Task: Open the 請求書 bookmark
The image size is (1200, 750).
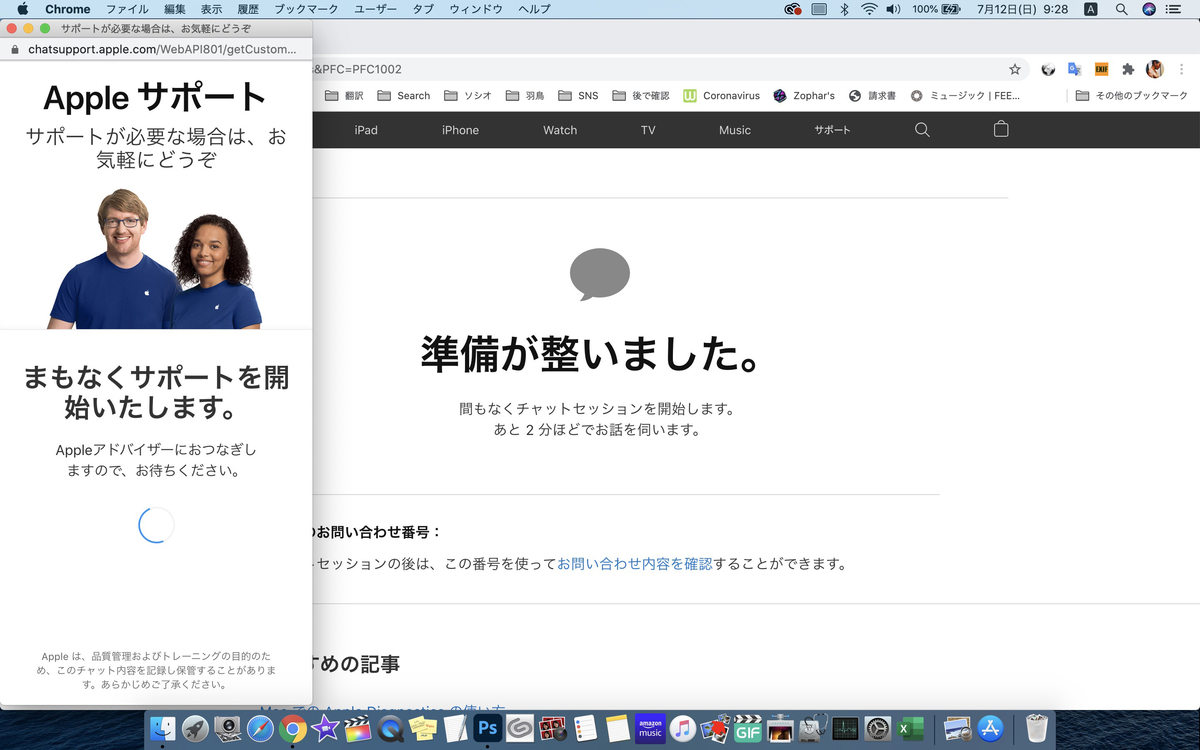Action: pyautogui.click(x=872, y=96)
